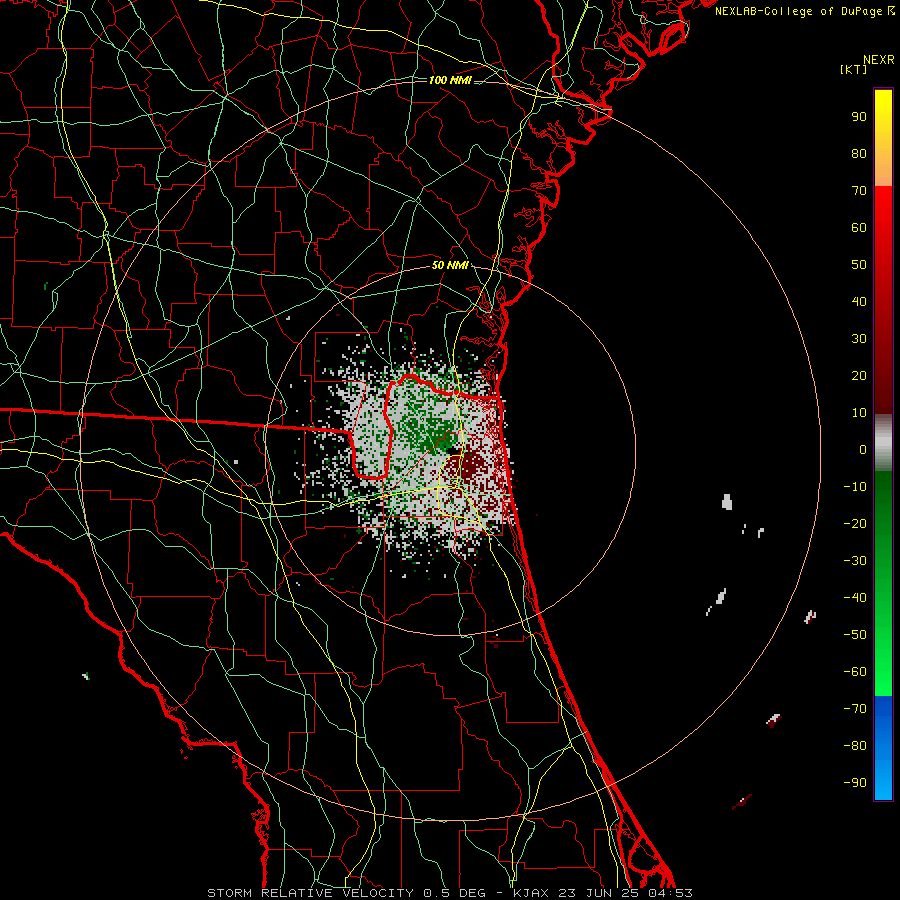
Task: Click the [KT] units label
Action: [x=854, y=69]
